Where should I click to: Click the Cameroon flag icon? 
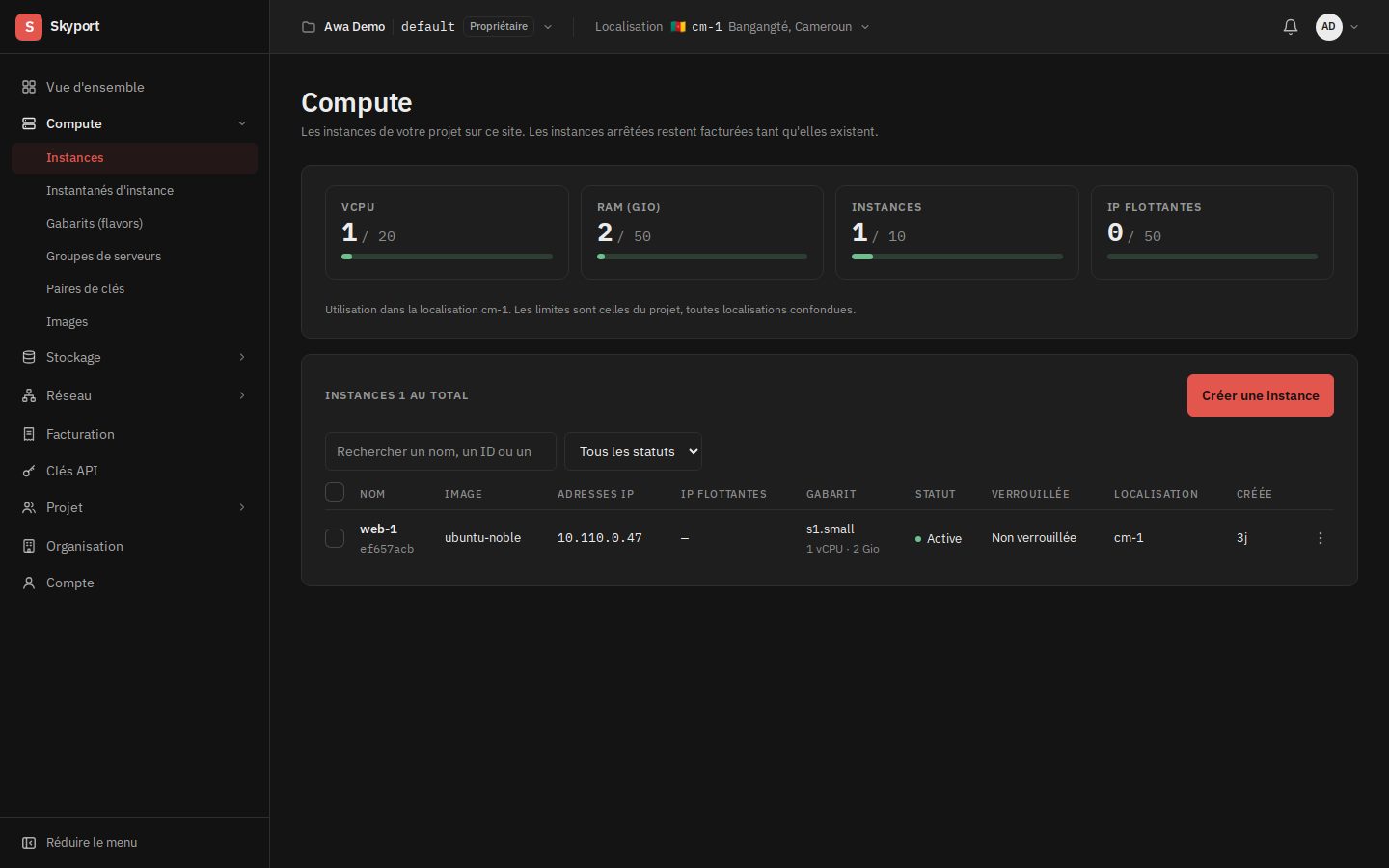pos(678,27)
